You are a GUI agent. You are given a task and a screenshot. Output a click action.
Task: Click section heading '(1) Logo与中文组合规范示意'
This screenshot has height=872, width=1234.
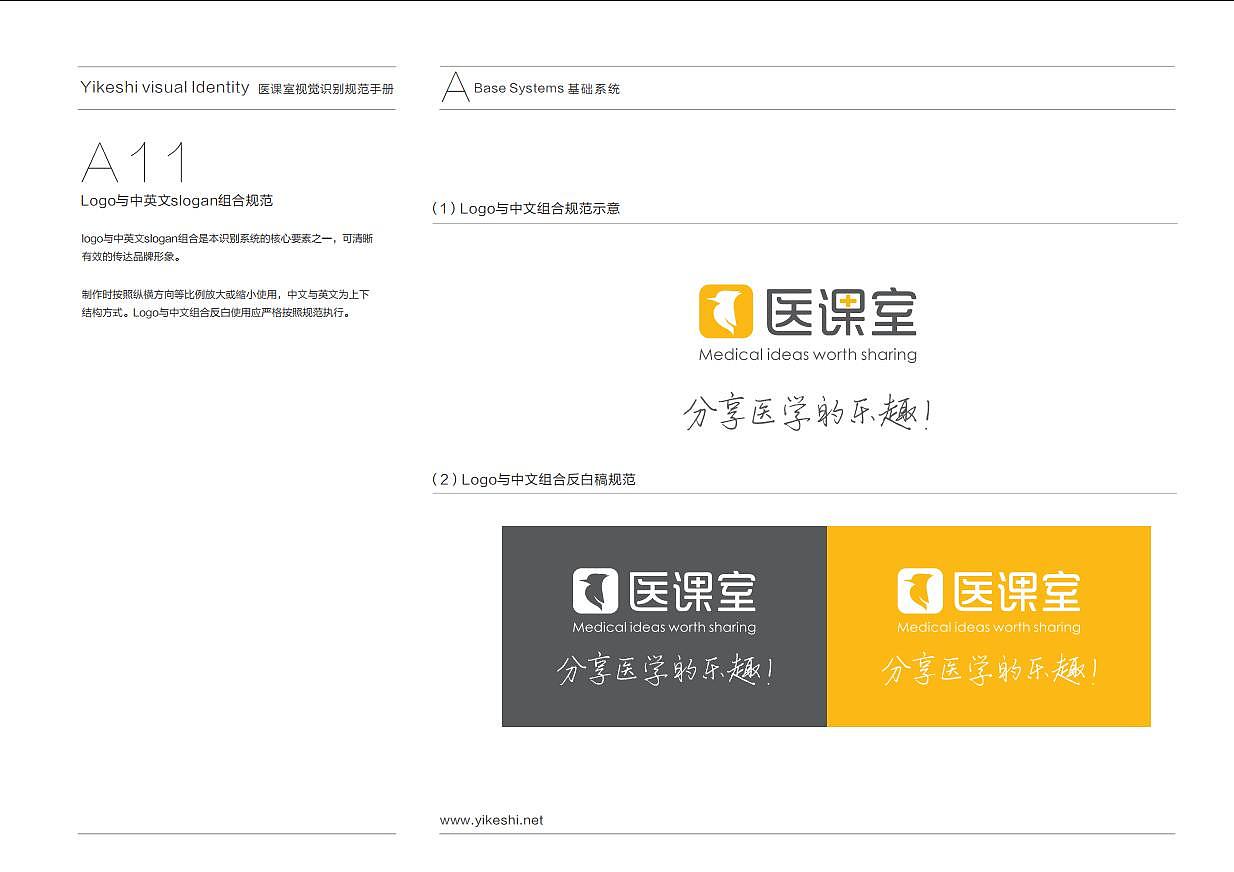[x=526, y=208]
